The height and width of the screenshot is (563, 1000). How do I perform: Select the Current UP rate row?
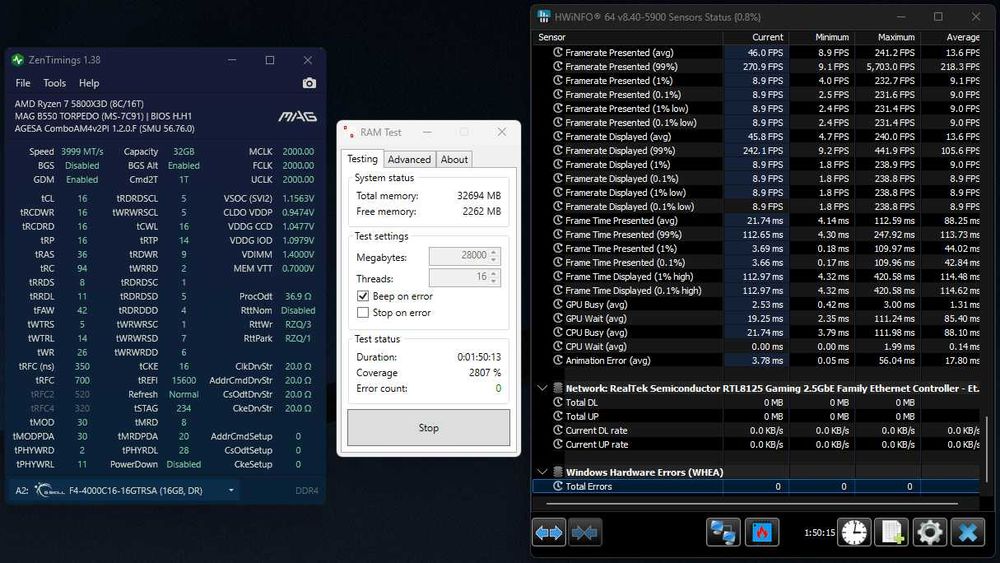click(x=756, y=444)
